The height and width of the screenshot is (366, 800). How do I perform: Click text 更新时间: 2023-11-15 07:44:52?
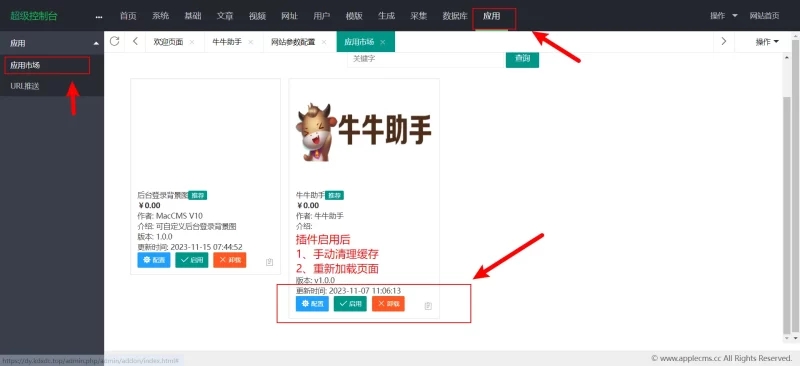(x=190, y=247)
